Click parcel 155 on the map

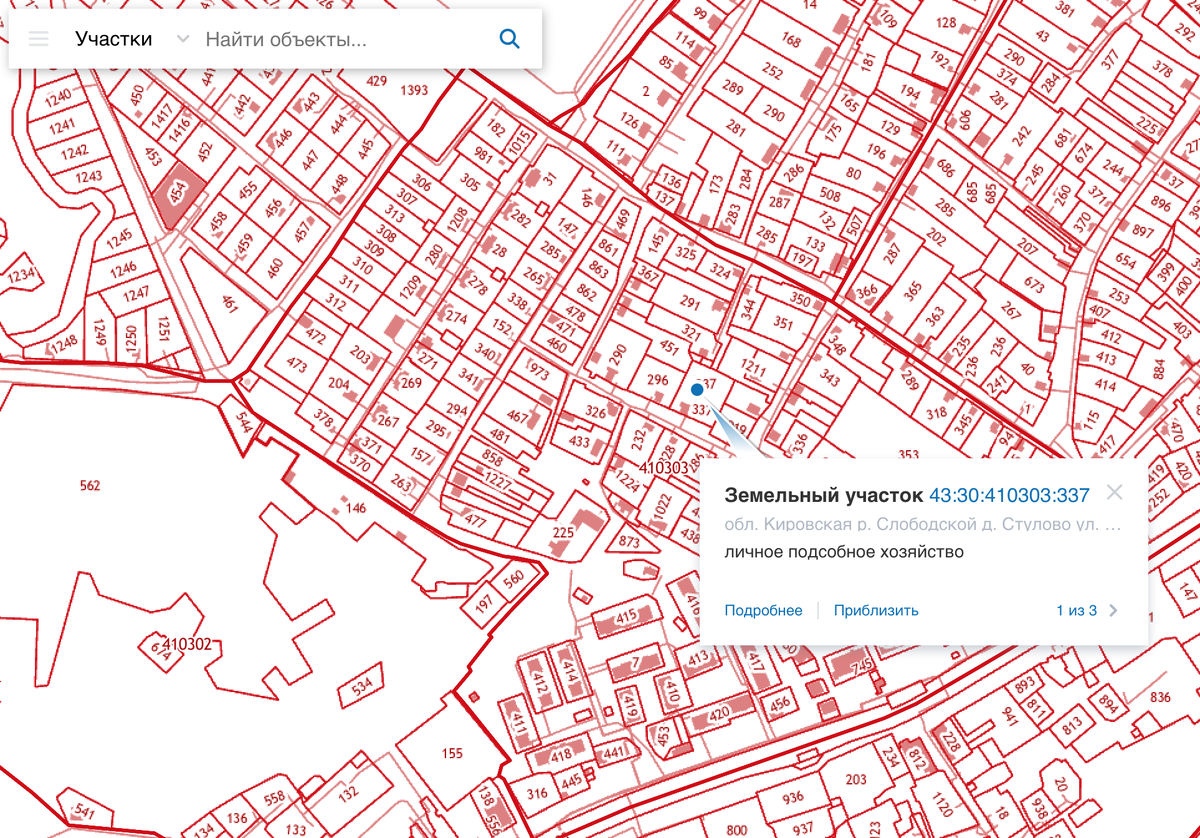click(x=452, y=754)
